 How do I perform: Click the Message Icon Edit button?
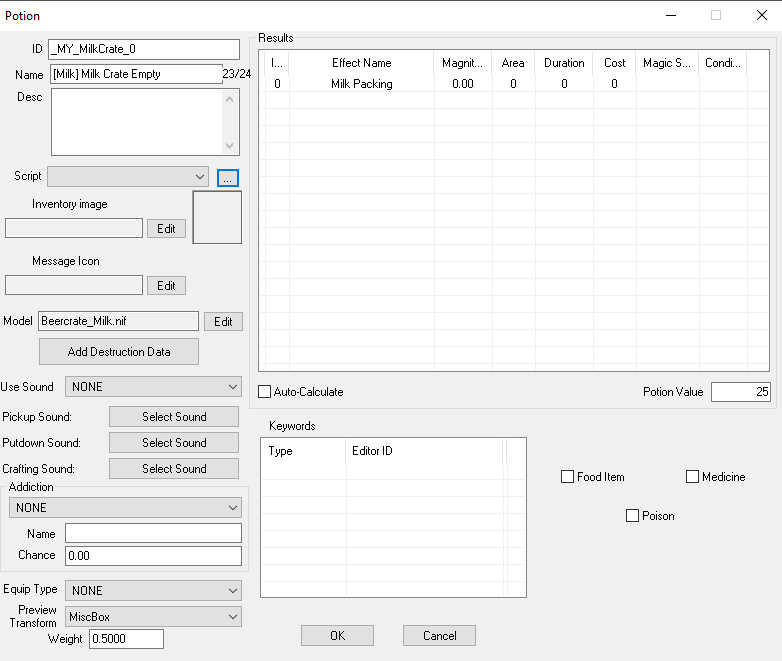pyautogui.click(x=166, y=285)
